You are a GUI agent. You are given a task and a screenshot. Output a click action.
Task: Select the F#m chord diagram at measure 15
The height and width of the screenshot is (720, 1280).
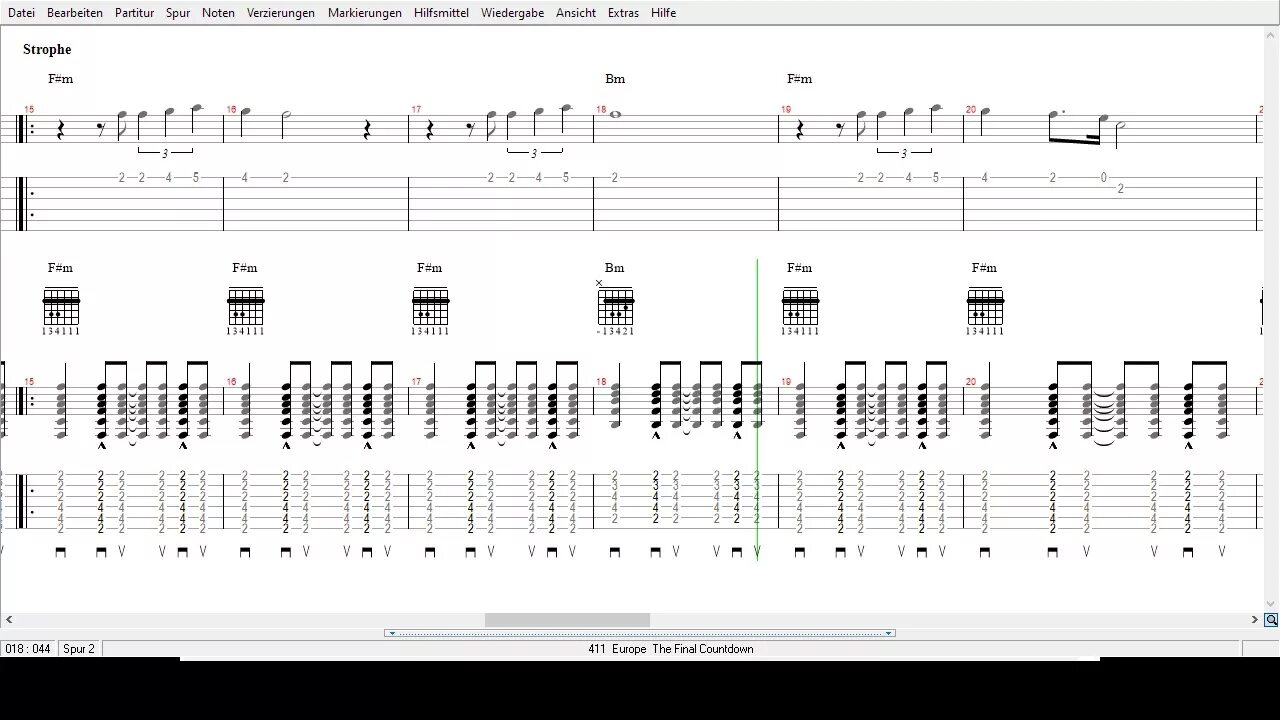click(x=61, y=312)
